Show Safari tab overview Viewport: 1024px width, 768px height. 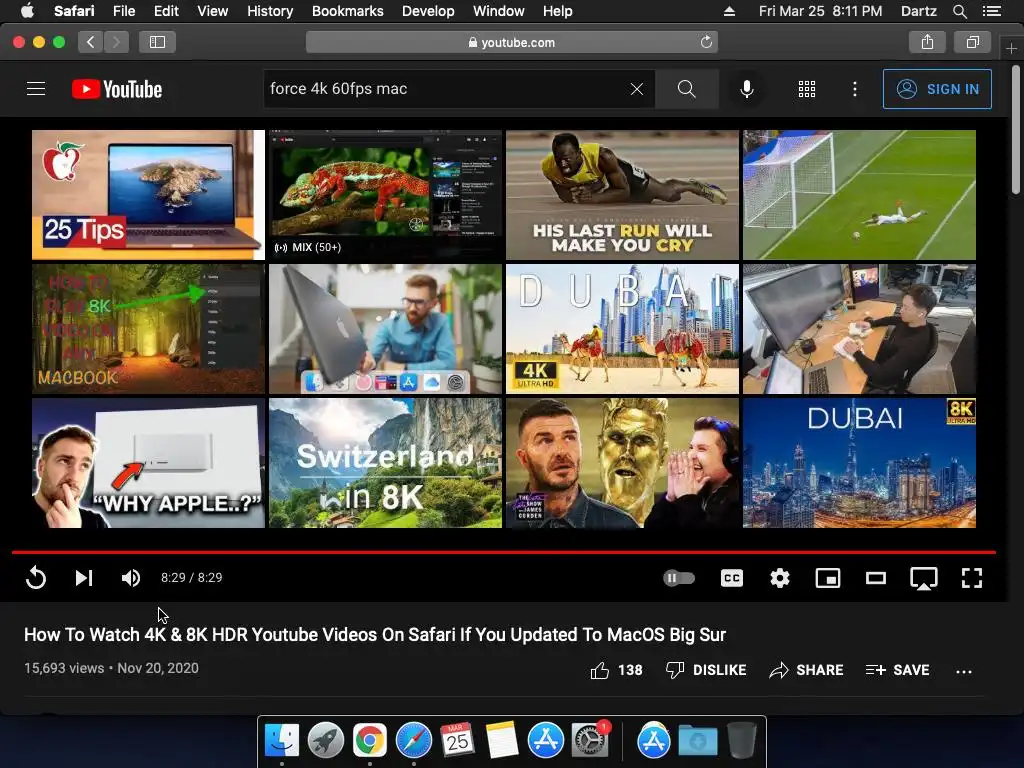(972, 42)
